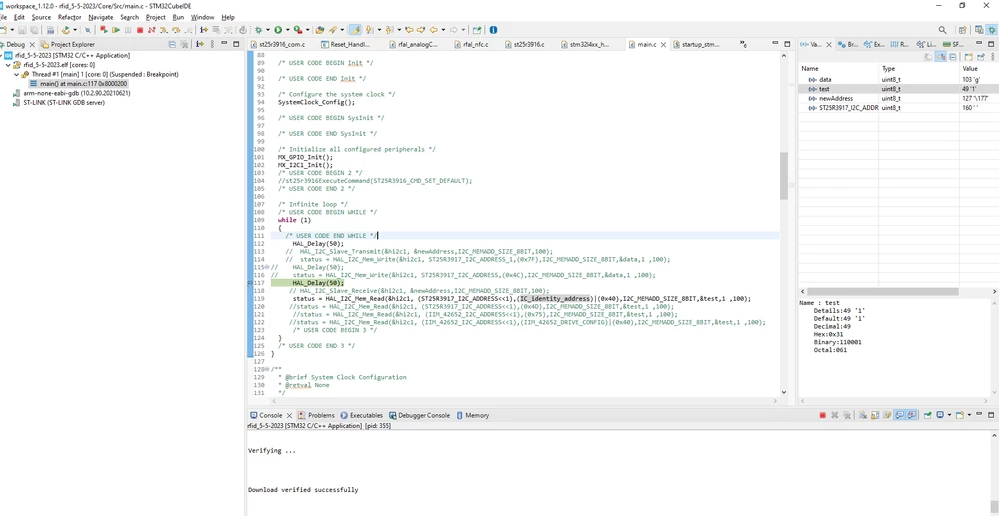Image resolution: width=999 pixels, height=516 pixels.
Task: Click the Back navigation arrow in the toolbar
Action: 434,30
